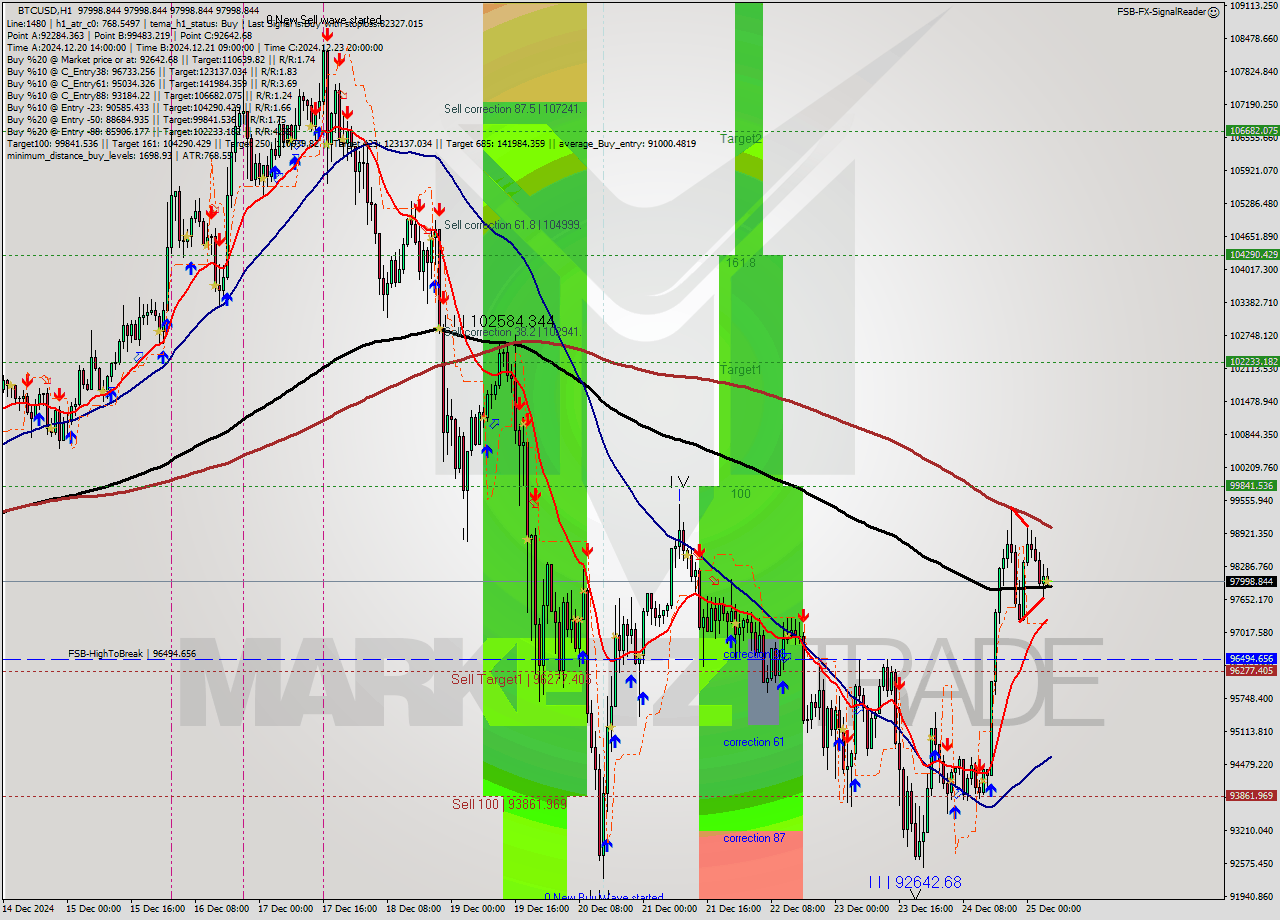1280x920 pixels.
Task: Click the 'Buy %10 @ C_Entry61' info line
Action: pyautogui.click(x=152, y=83)
